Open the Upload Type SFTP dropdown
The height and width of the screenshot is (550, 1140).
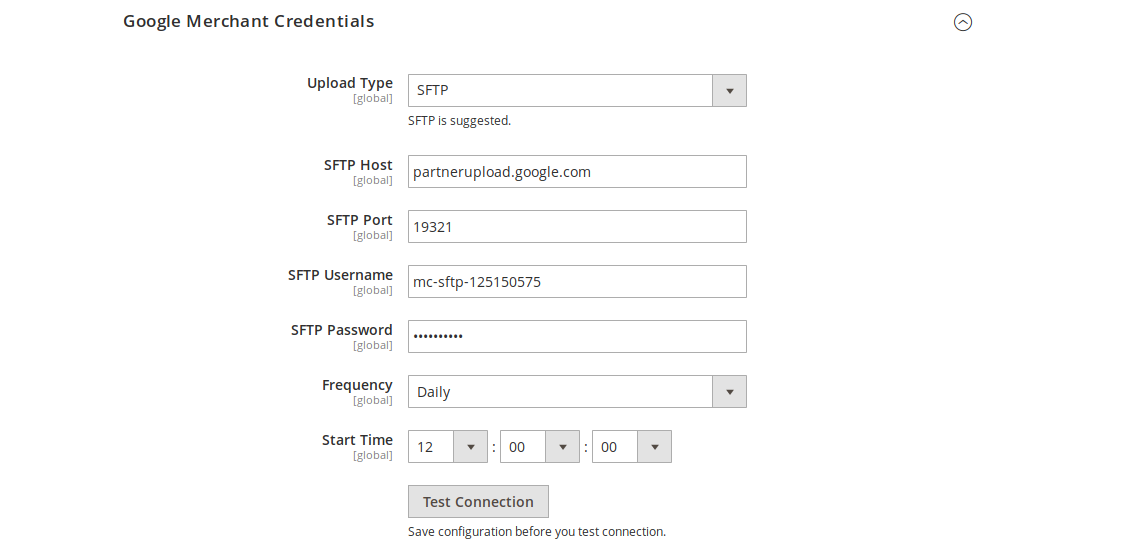[577, 90]
